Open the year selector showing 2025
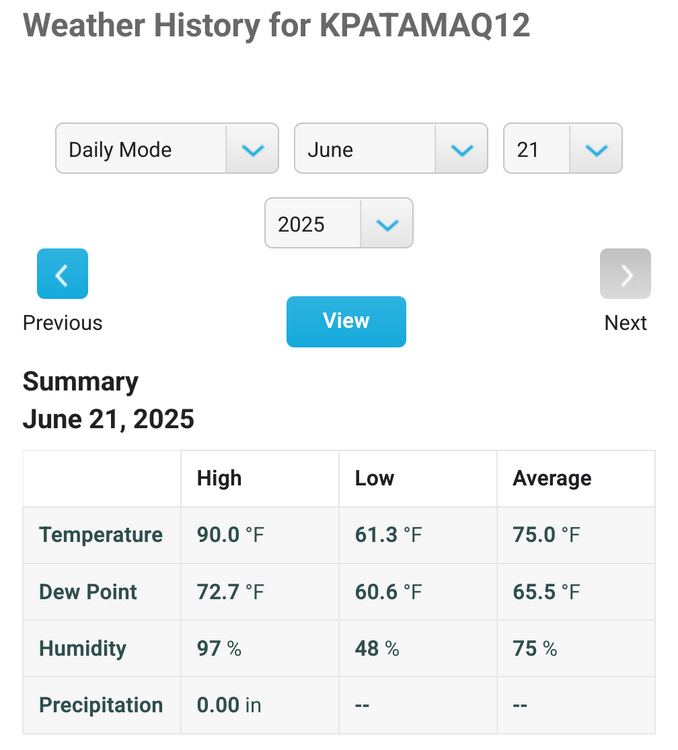Screen dimensions: 678x750 click(339, 223)
